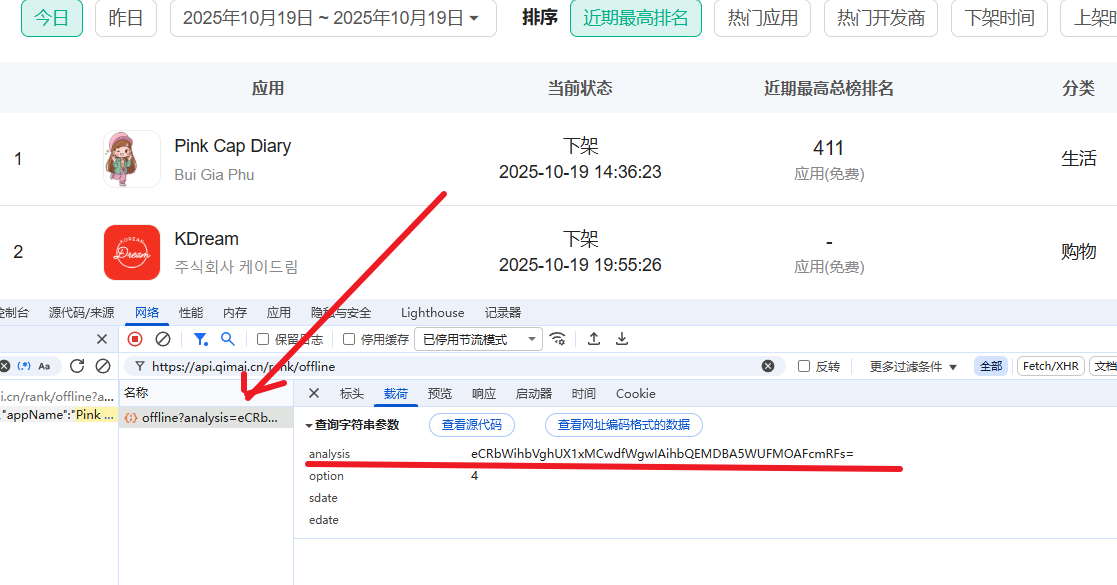Open the 启动器 request tab
Image resolution: width=1117 pixels, height=585 pixels.
click(x=534, y=393)
